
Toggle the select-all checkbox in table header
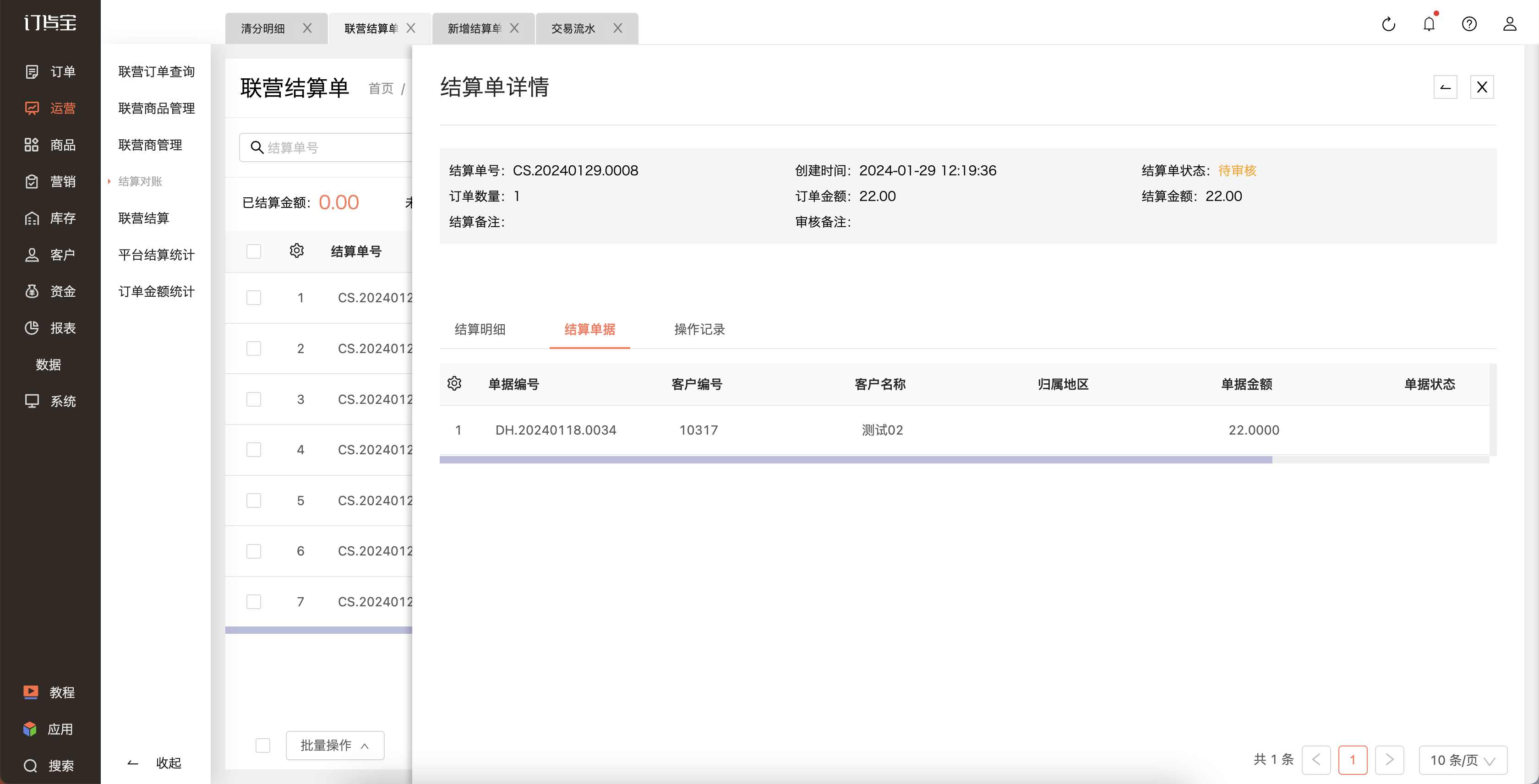pyautogui.click(x=254, y=251)
